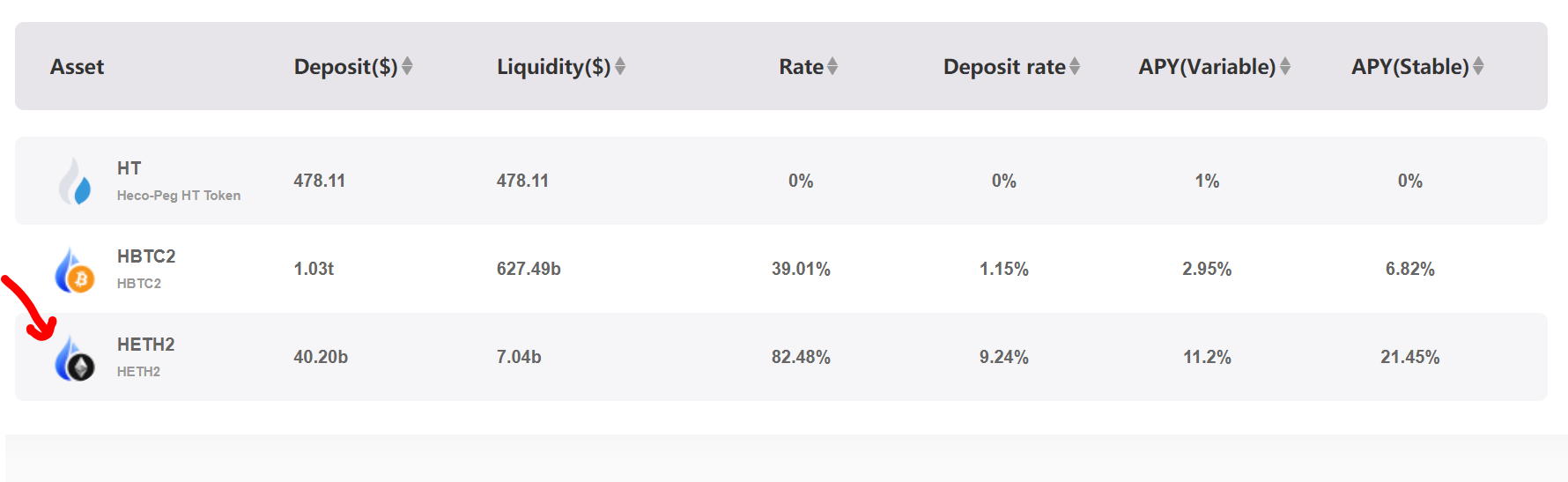The image size is (1568, 482).
Task: Click HETH2 variable APY 11.2%
Action: (1207, 357)
